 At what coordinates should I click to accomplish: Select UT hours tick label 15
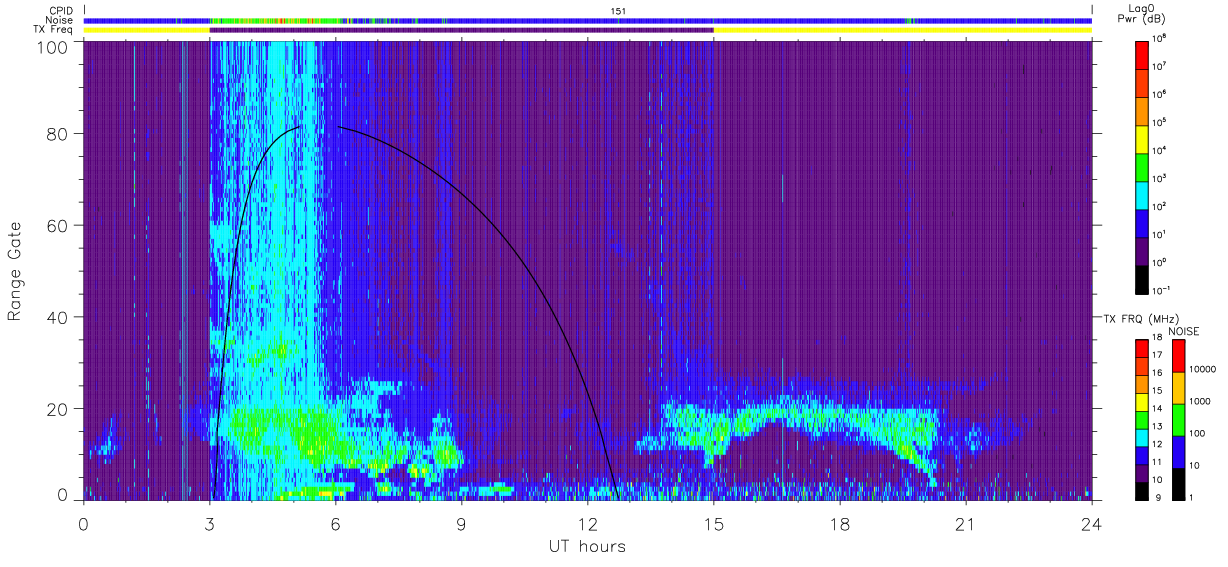(714, 524)
